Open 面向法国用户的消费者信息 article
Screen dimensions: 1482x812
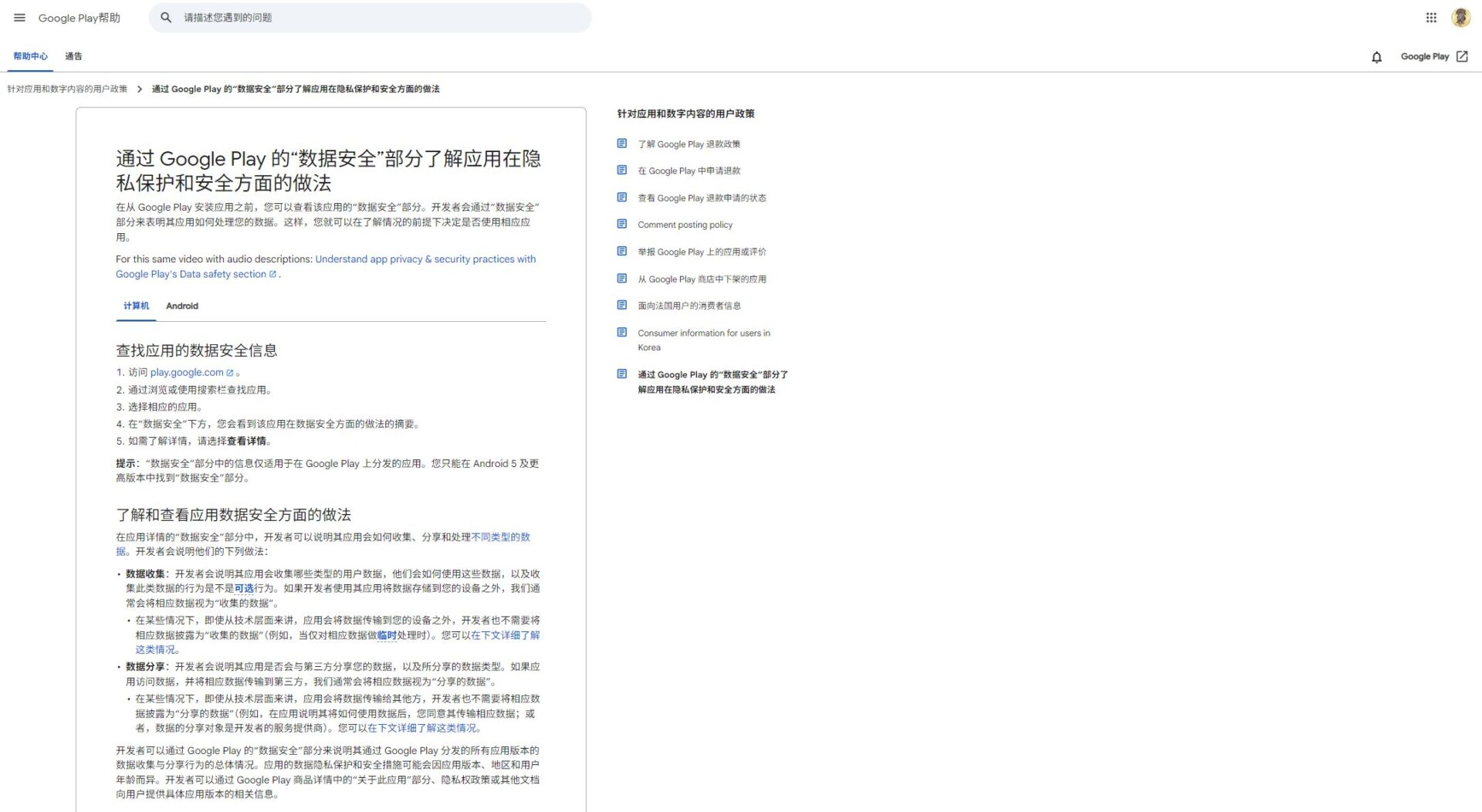[x=689, y=306]
